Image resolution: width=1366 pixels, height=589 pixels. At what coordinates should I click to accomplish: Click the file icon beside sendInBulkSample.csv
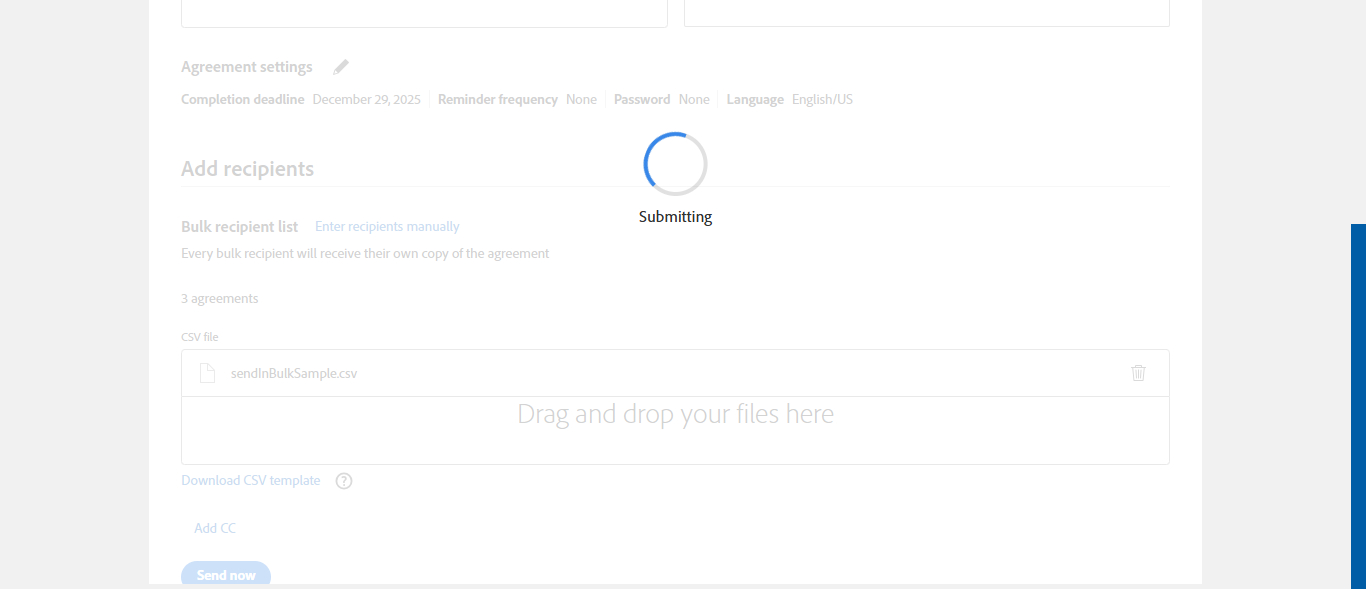pyautogui.click(x=207, y=373)
